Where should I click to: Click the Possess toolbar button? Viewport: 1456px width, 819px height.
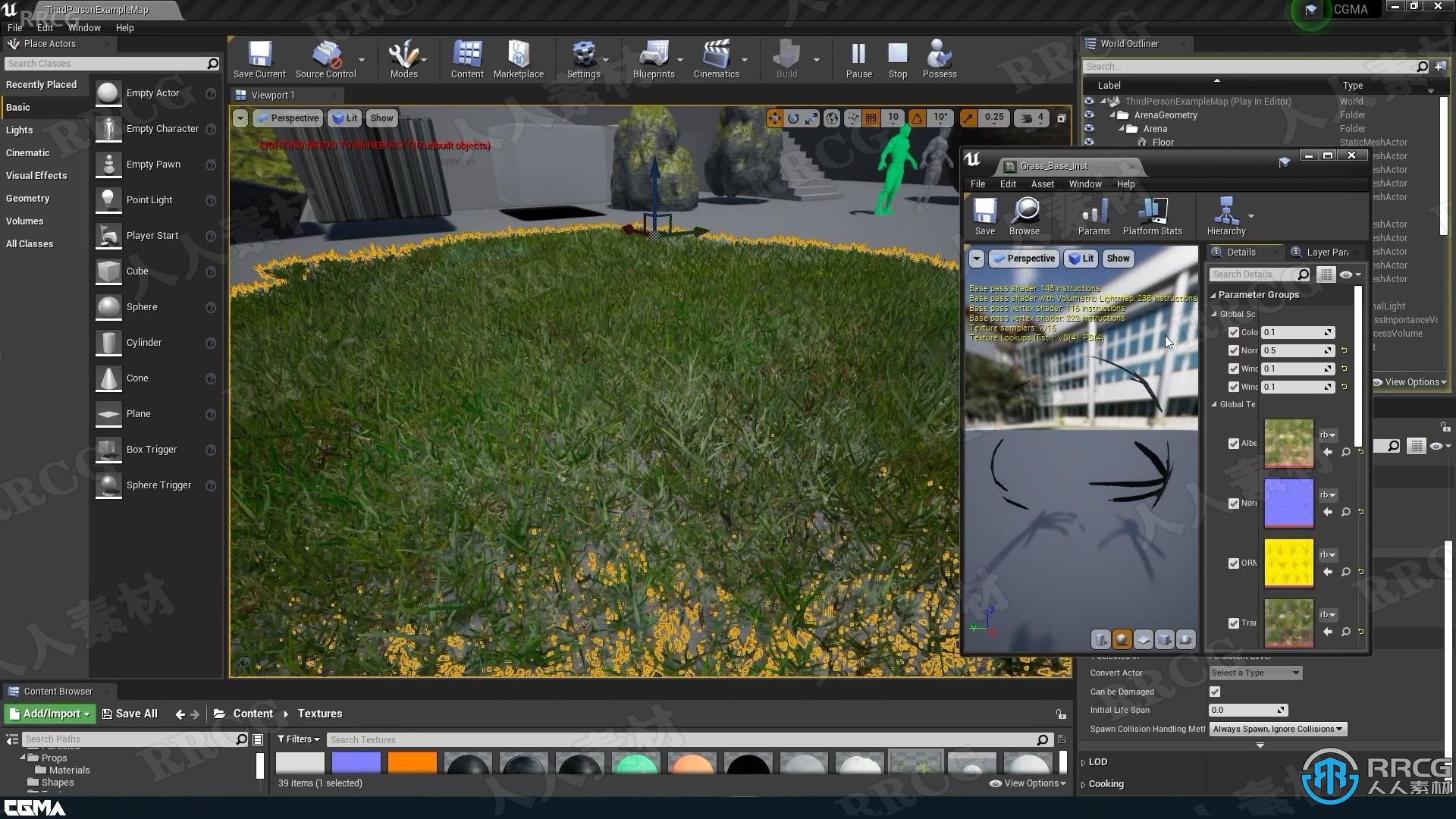tap(940, 59)
